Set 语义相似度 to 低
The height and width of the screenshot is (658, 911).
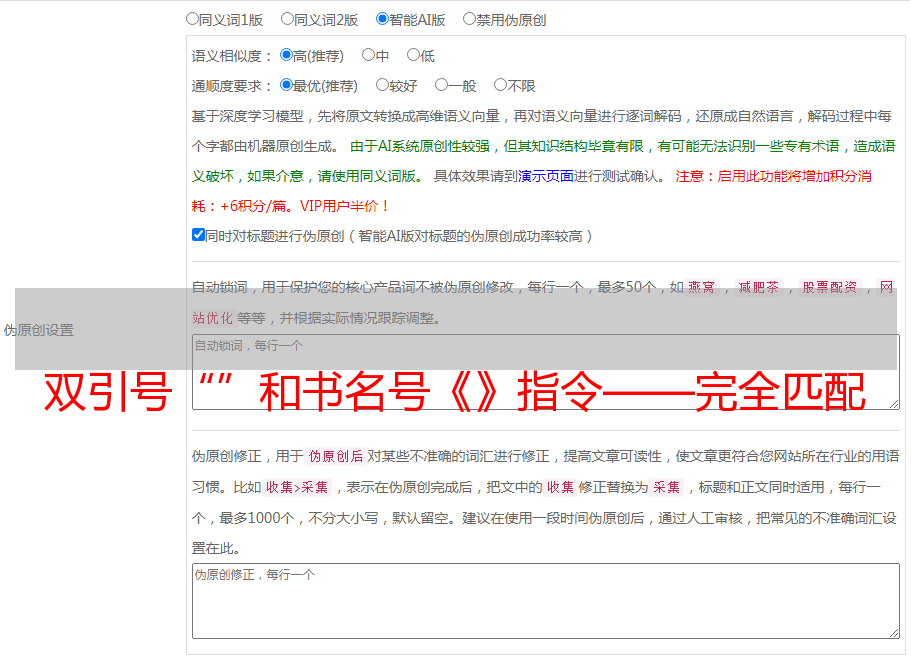point(413,55)
